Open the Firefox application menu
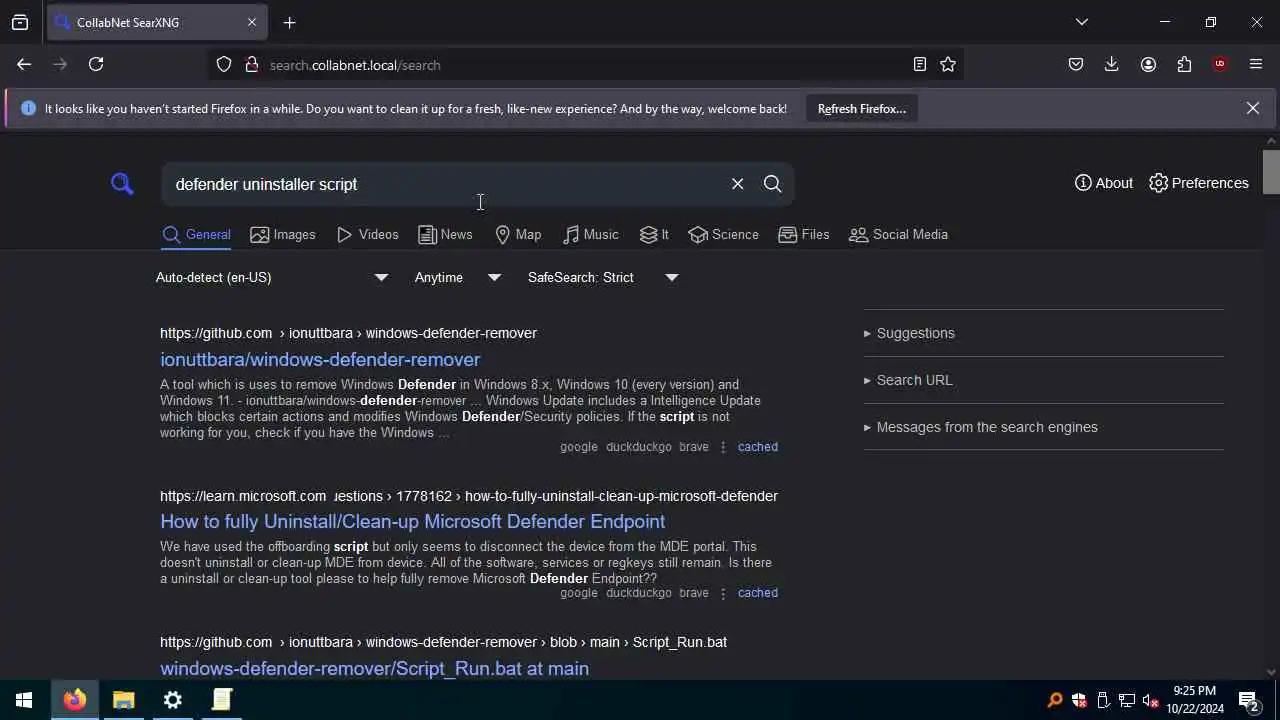This screenshot has height=720, width=1280. (x=1256, y=64)
